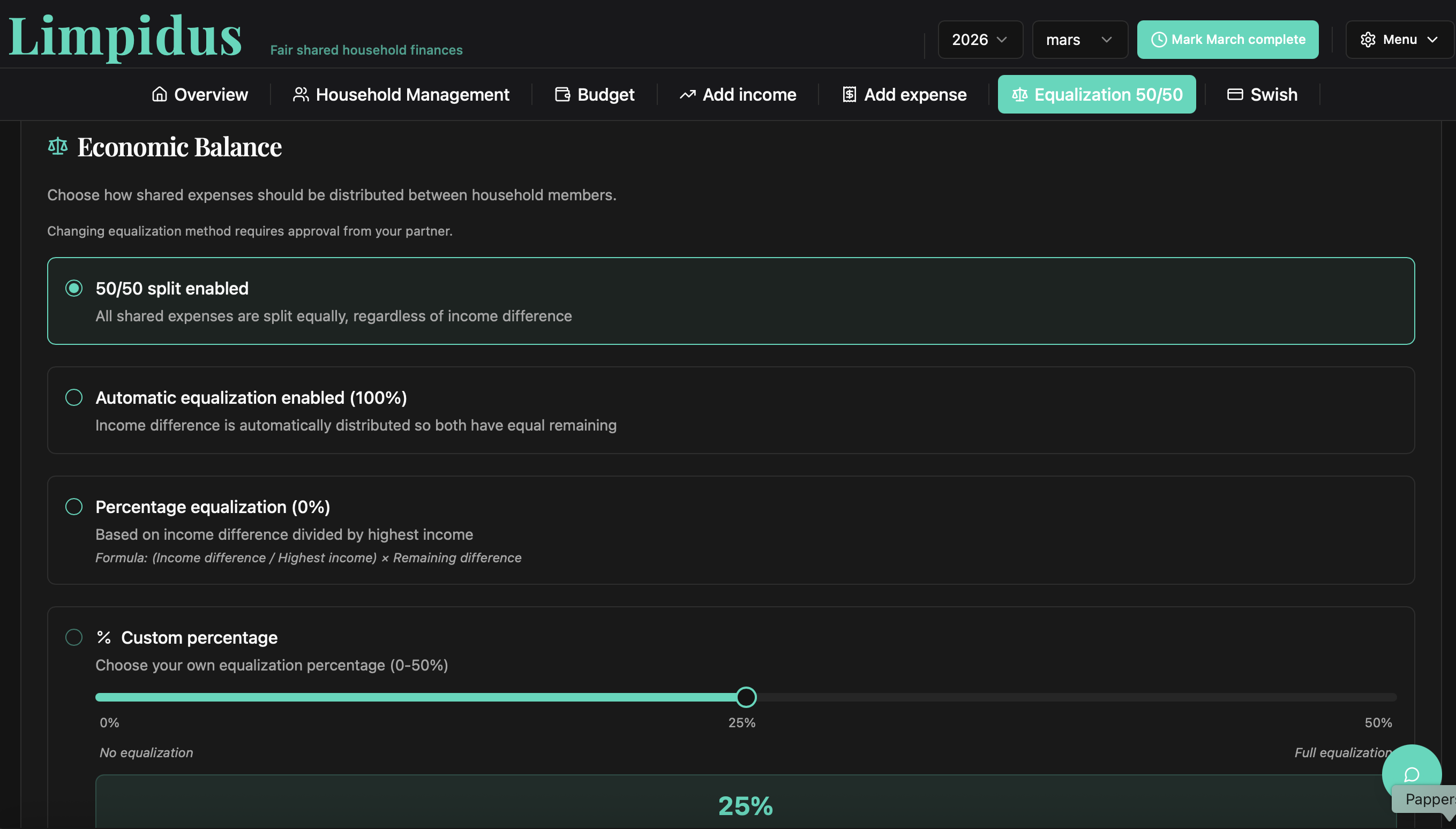Click the Swish card icon

coord(1235,94)
